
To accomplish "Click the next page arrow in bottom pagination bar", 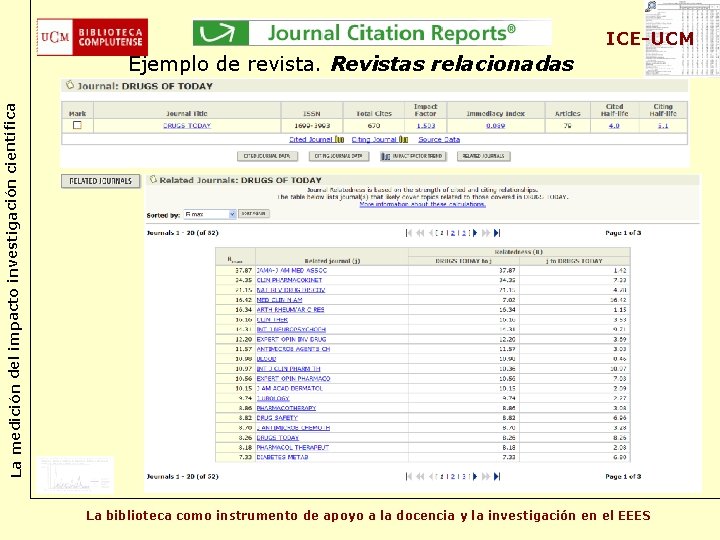I will [x=475, y=477].
